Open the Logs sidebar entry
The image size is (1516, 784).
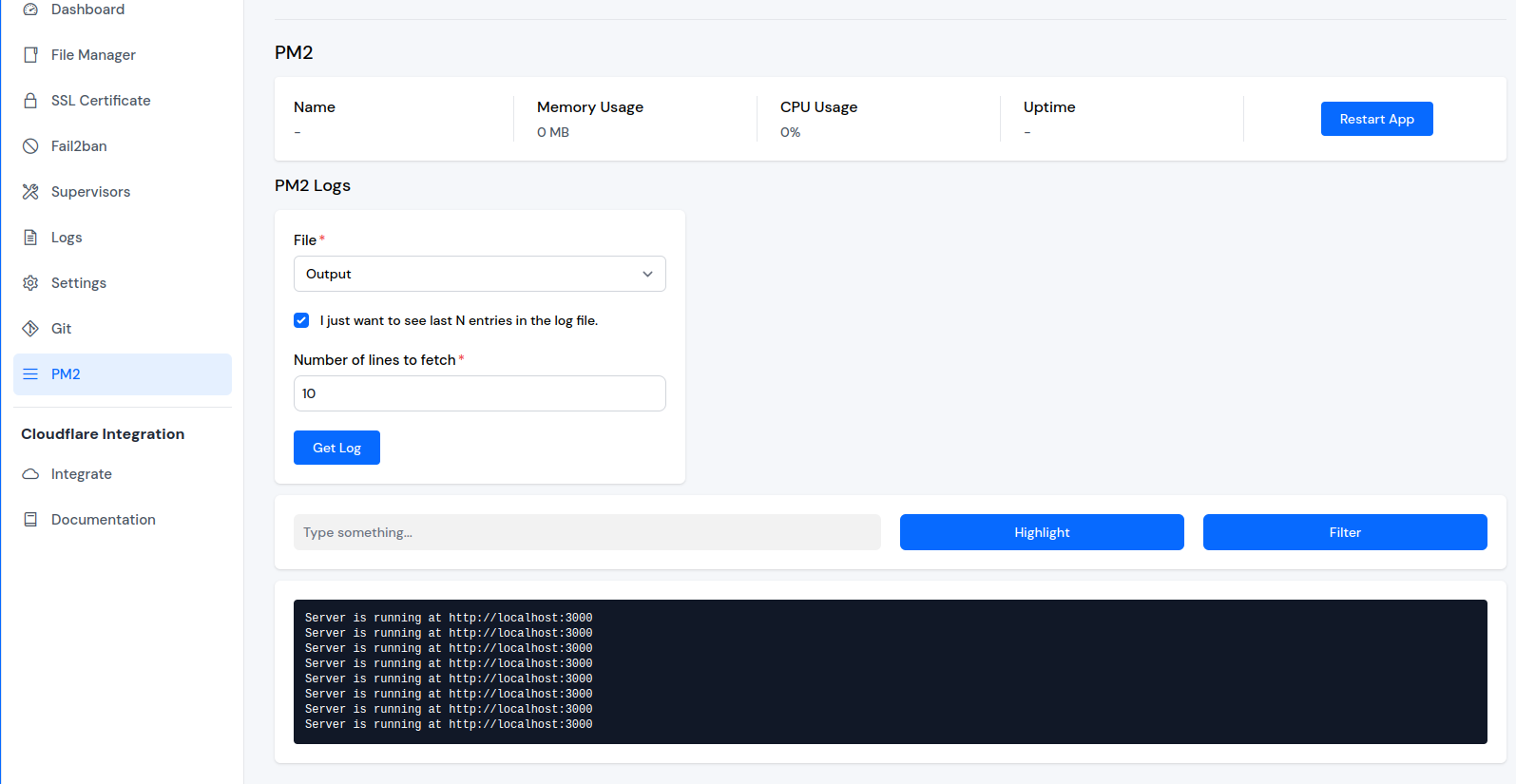tap(123, 238)
